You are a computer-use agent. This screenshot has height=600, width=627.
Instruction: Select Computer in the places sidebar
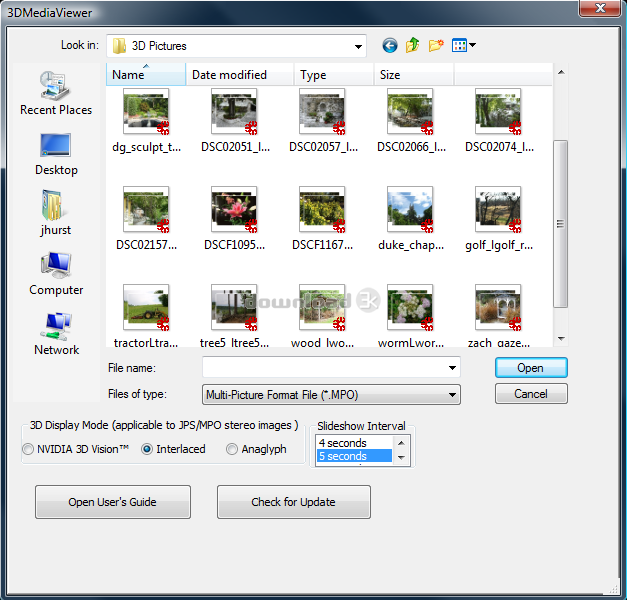[x=56, y=273]
